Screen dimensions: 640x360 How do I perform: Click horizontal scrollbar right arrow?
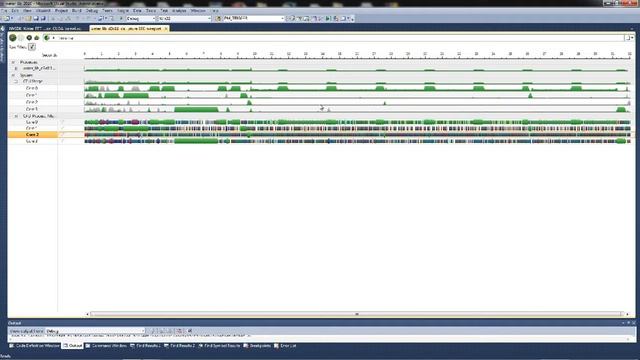click(627, 314)
